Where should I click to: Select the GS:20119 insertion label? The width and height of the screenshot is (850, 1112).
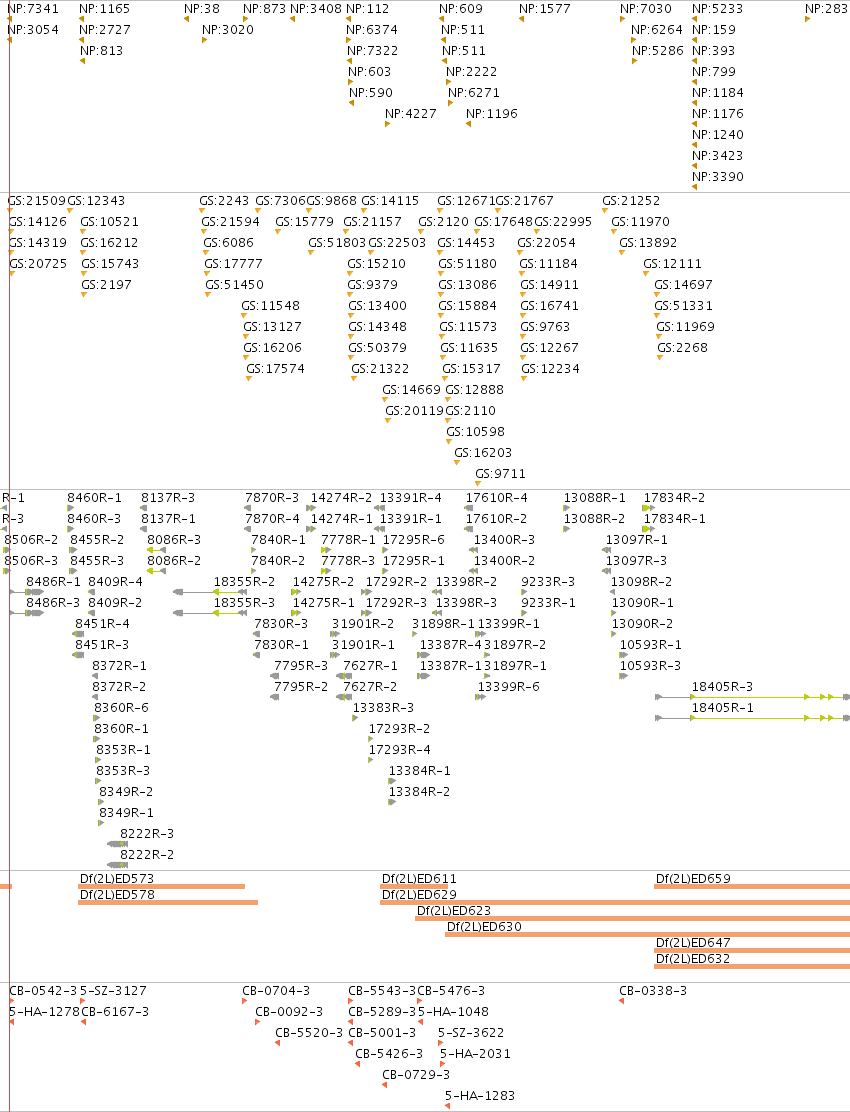[x=414, y=411]
